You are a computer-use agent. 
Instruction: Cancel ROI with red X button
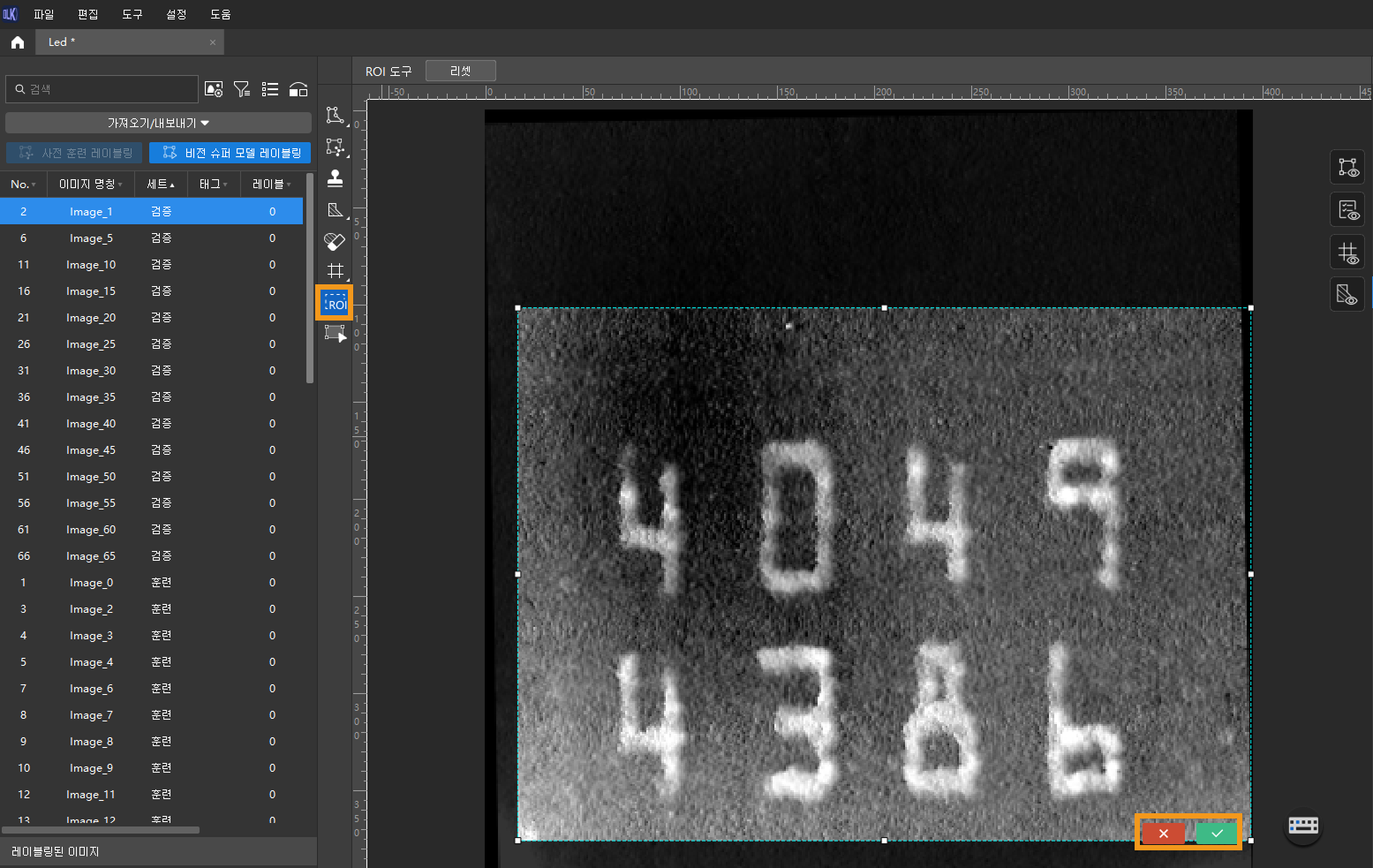pyautogui.click(x=1163, y=833)
